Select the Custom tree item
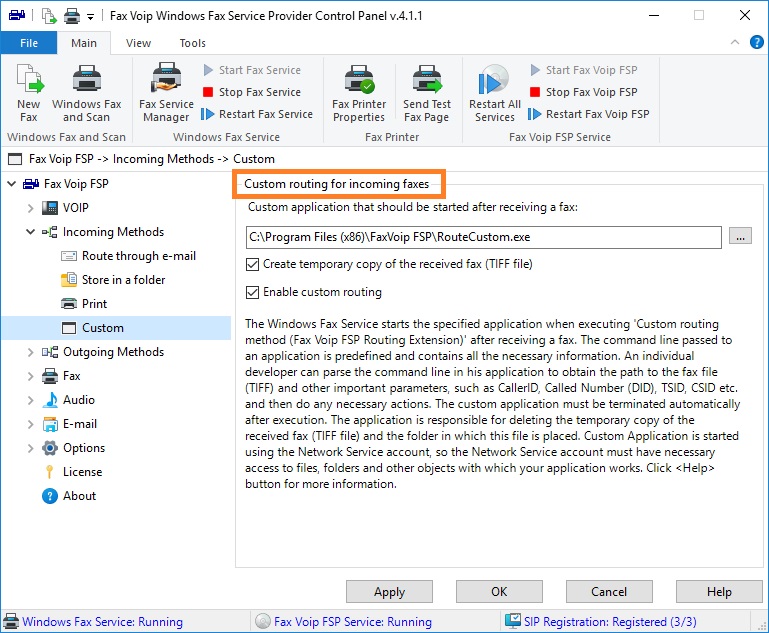 point(116,328)
